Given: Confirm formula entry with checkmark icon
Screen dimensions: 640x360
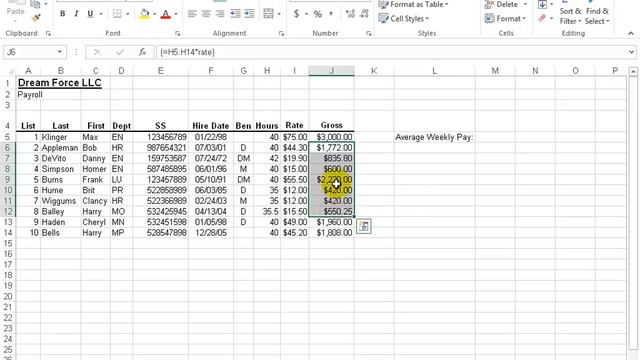Looking at the screenshot, I should pos(120,52).
